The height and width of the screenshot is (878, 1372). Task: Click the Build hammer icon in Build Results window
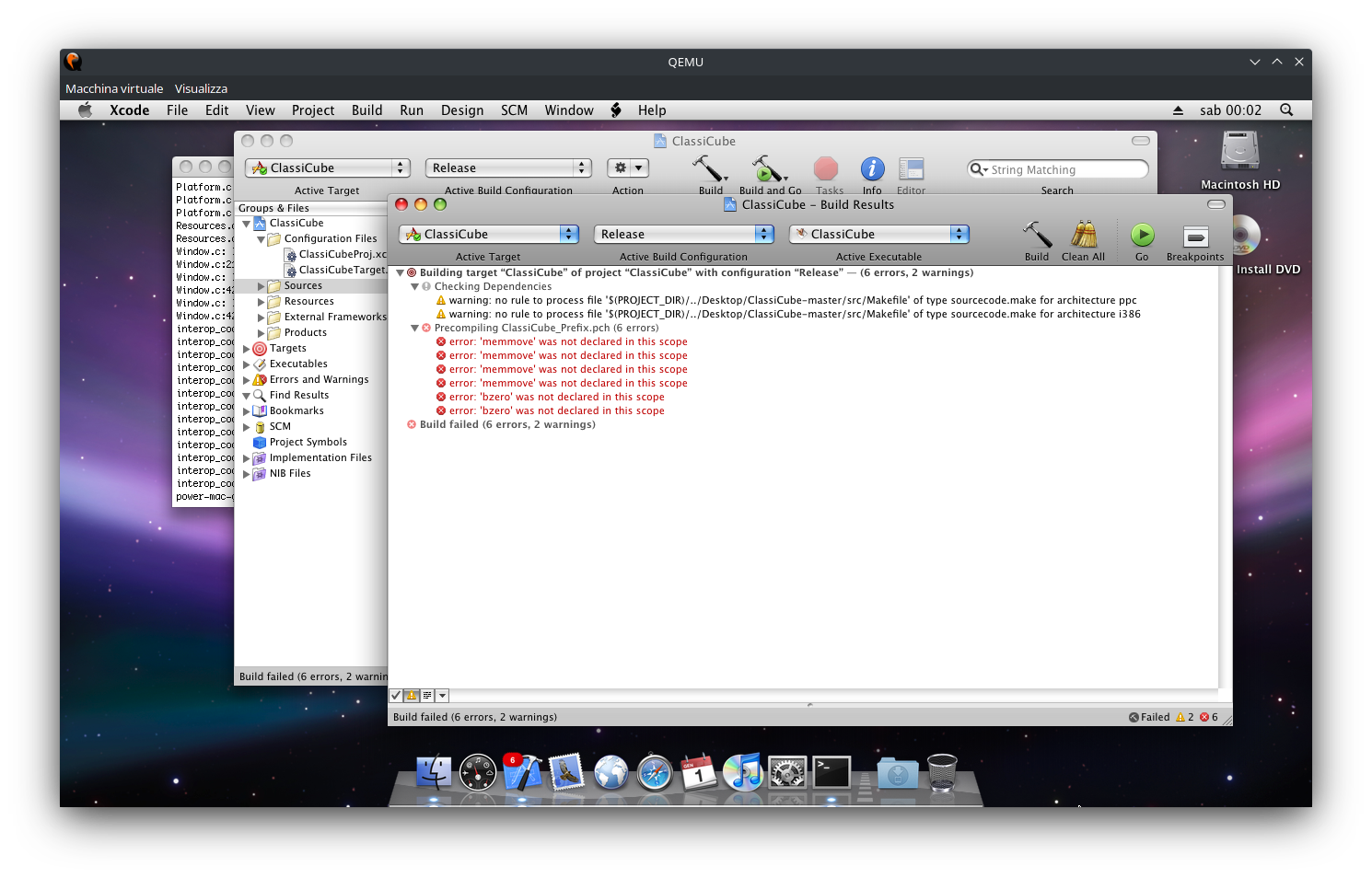1037,235
